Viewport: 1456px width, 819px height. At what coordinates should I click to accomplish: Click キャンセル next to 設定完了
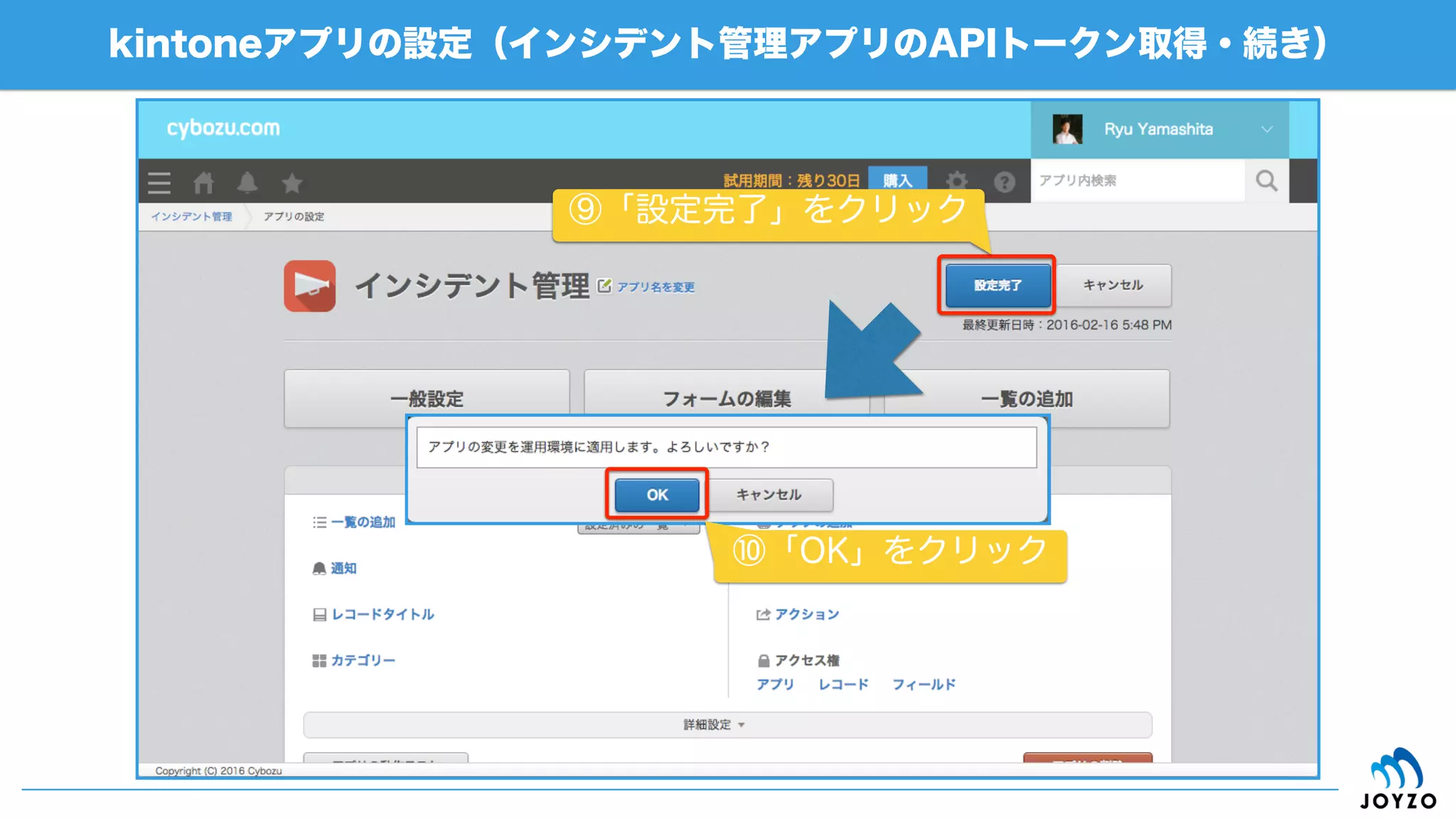tap(1113, 285)
